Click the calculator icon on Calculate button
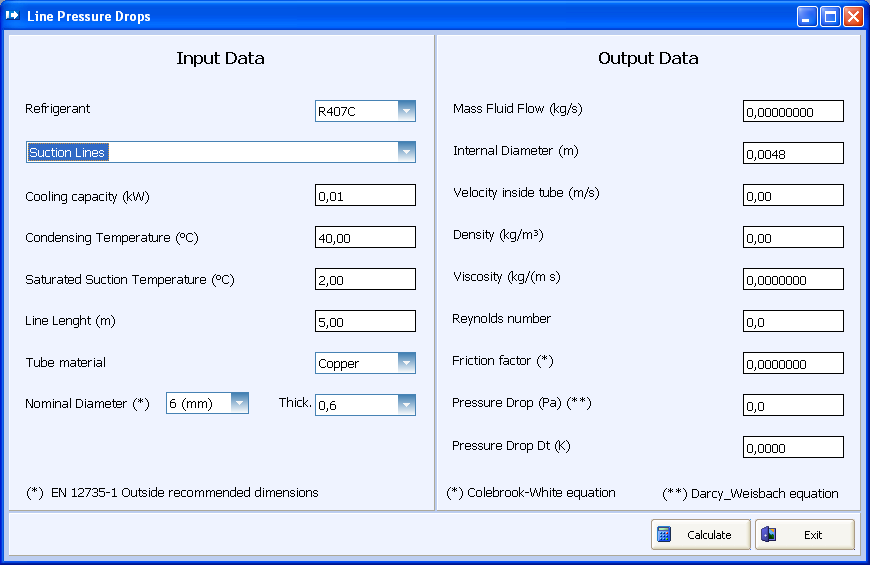870x565 pixels. coord(664,534)
